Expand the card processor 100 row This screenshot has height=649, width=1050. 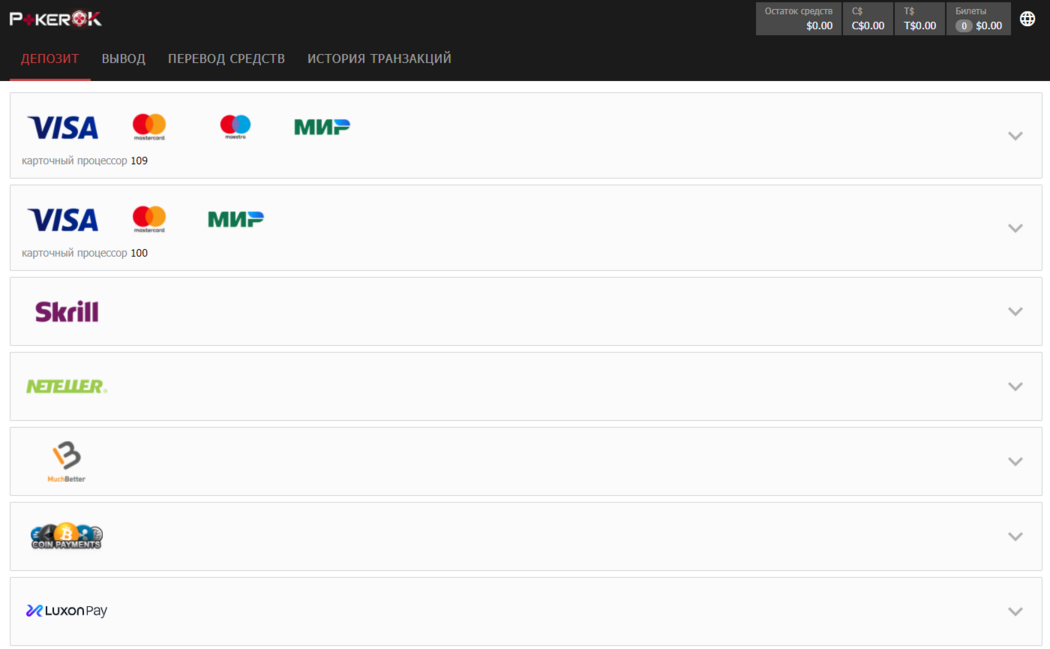[x=1015, y=228]
